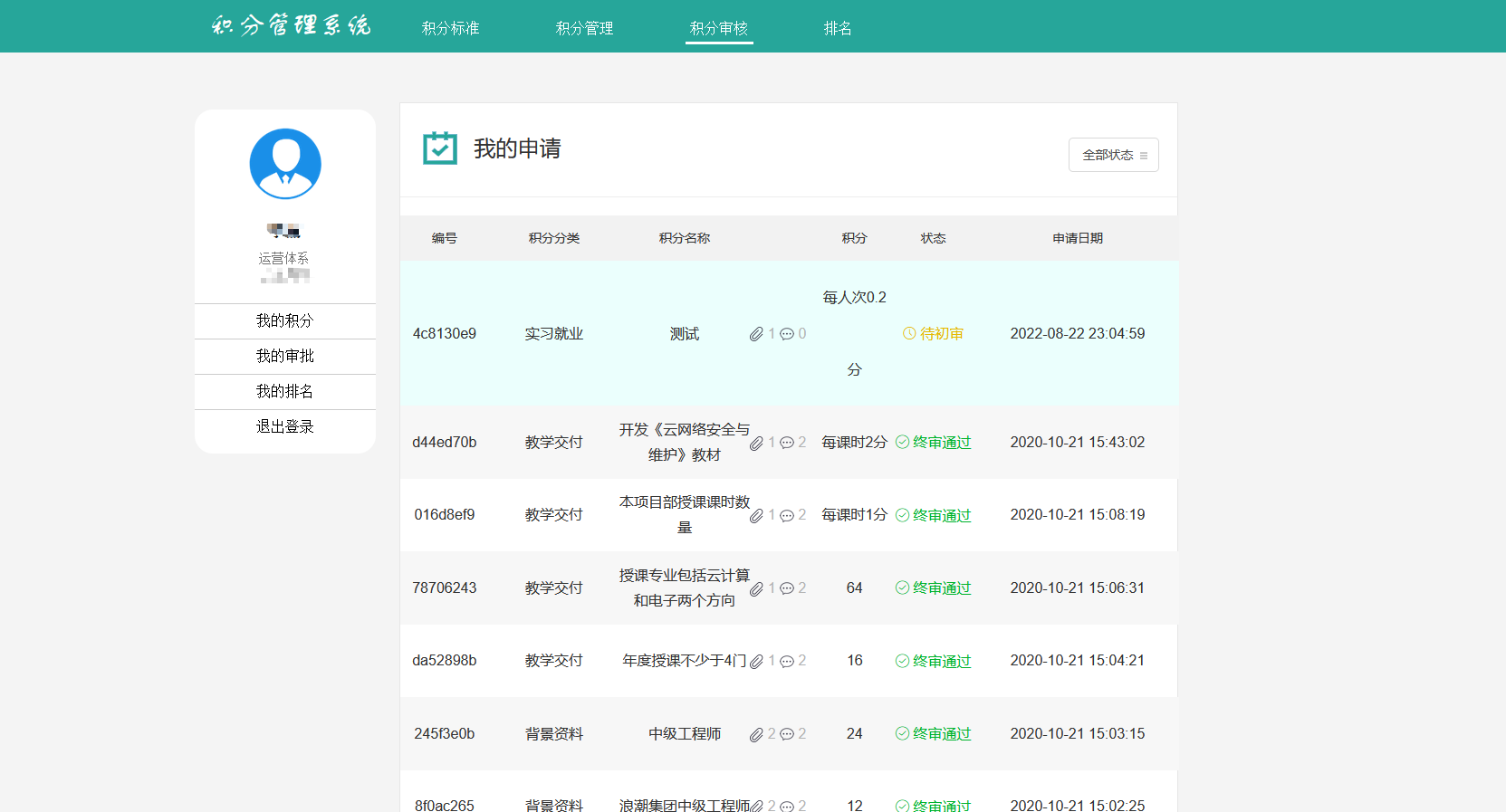Click 中级工程师 name cell
1506x812 pixels.
coord(685,733)
